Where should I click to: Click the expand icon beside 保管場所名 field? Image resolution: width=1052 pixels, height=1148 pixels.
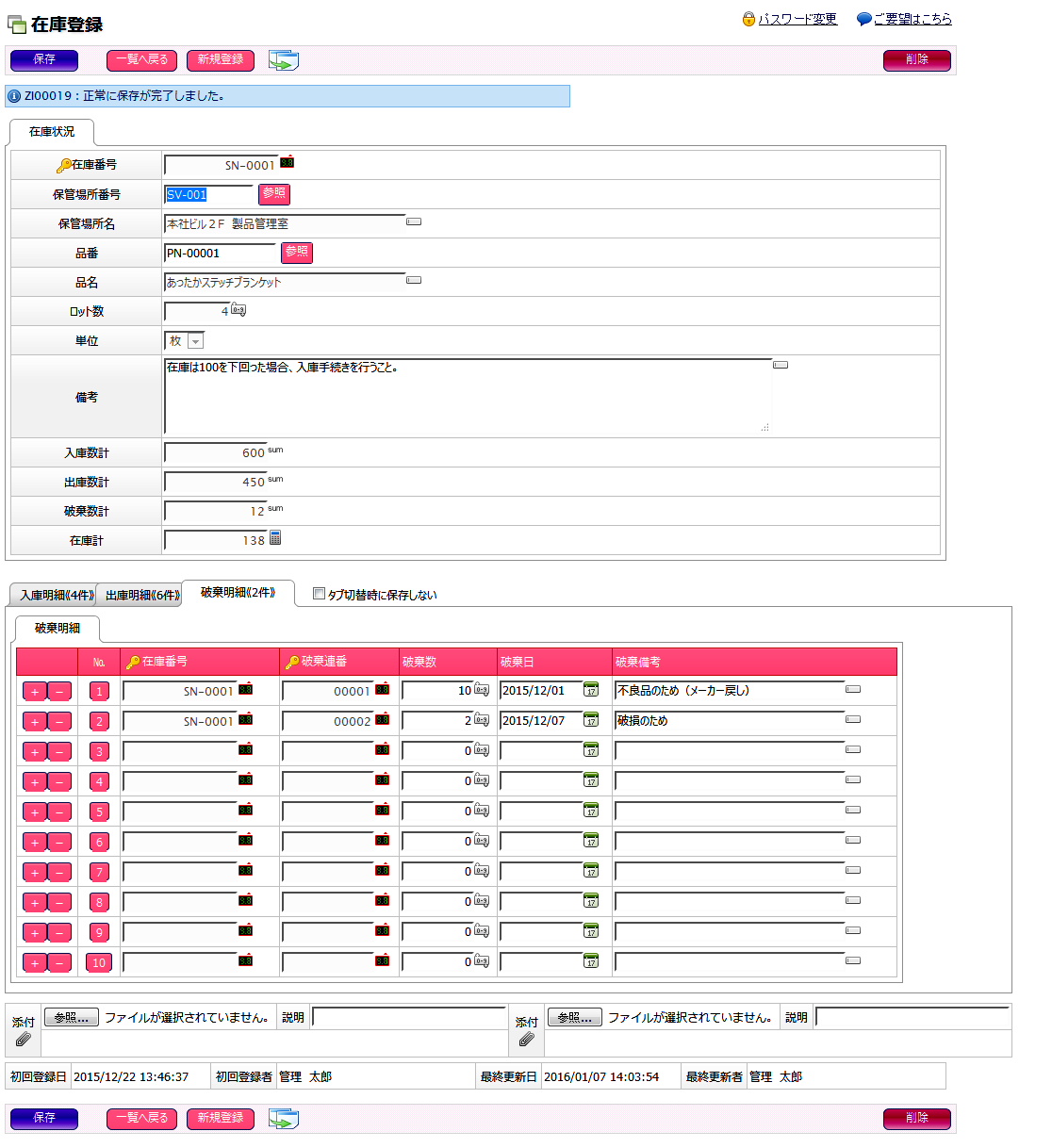[x=414, y=222]
